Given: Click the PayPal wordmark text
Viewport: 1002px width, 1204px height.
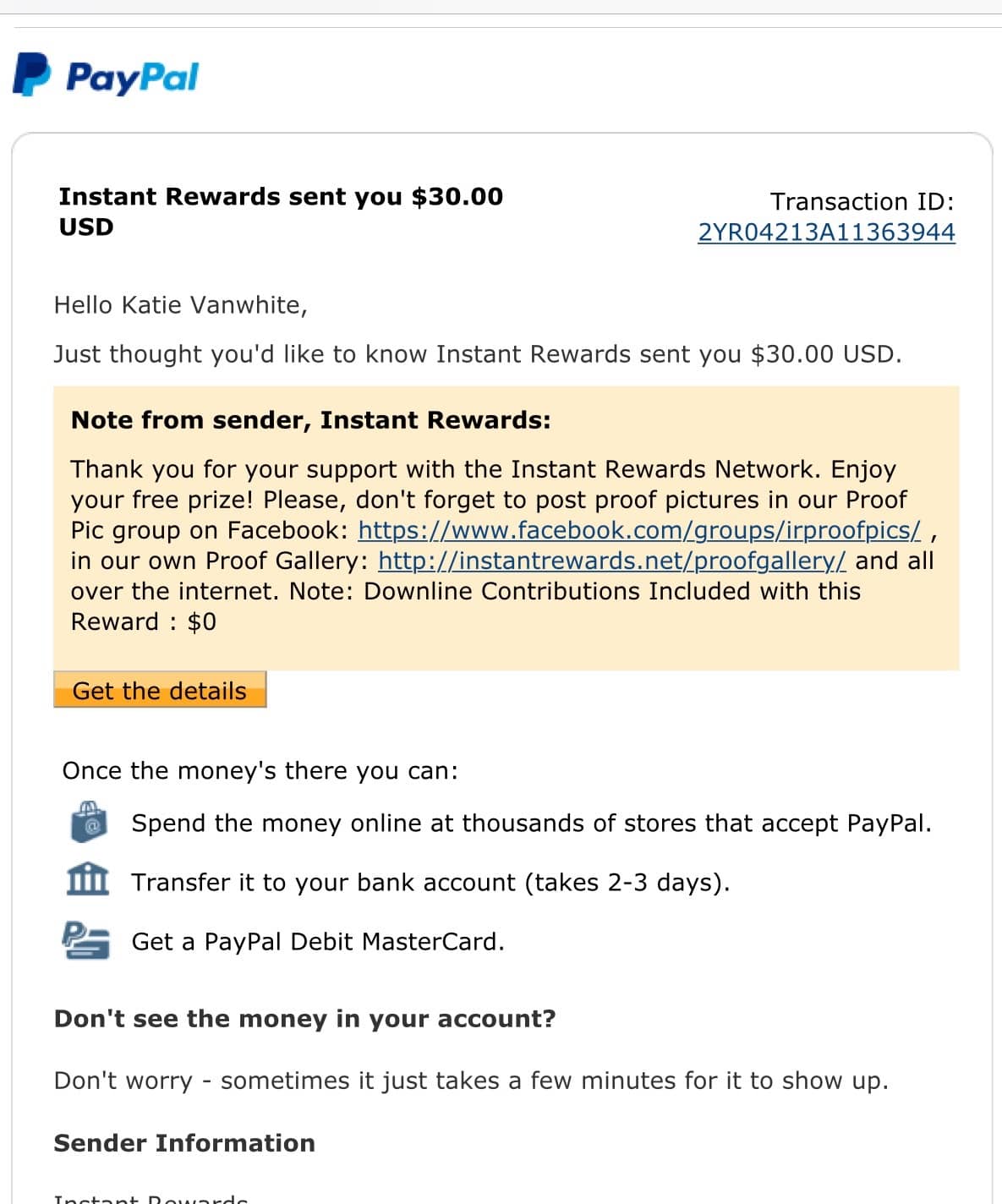Looking at the screenshot, I should pos(132,78).
